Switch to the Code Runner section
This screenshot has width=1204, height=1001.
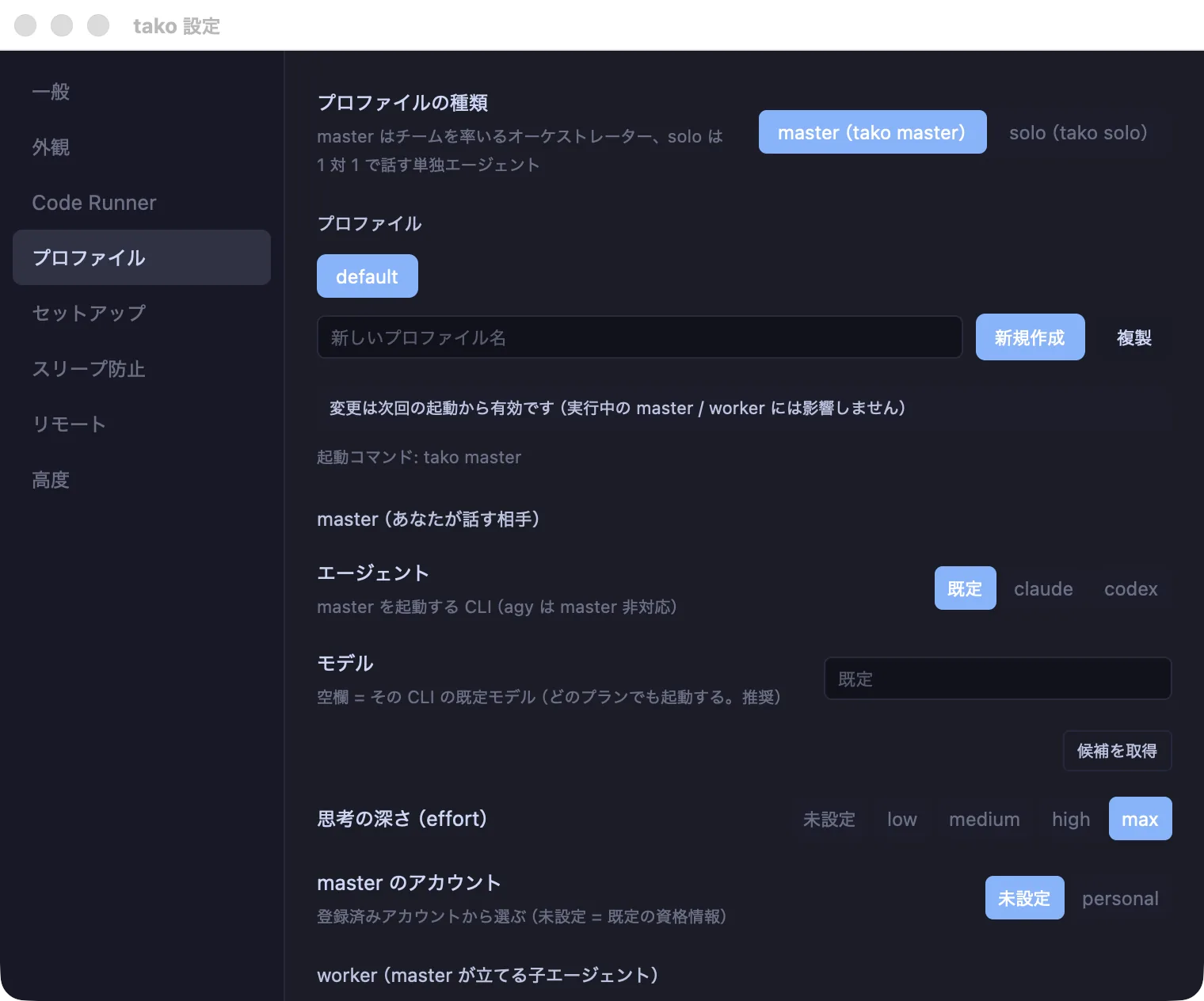(142, 203)
